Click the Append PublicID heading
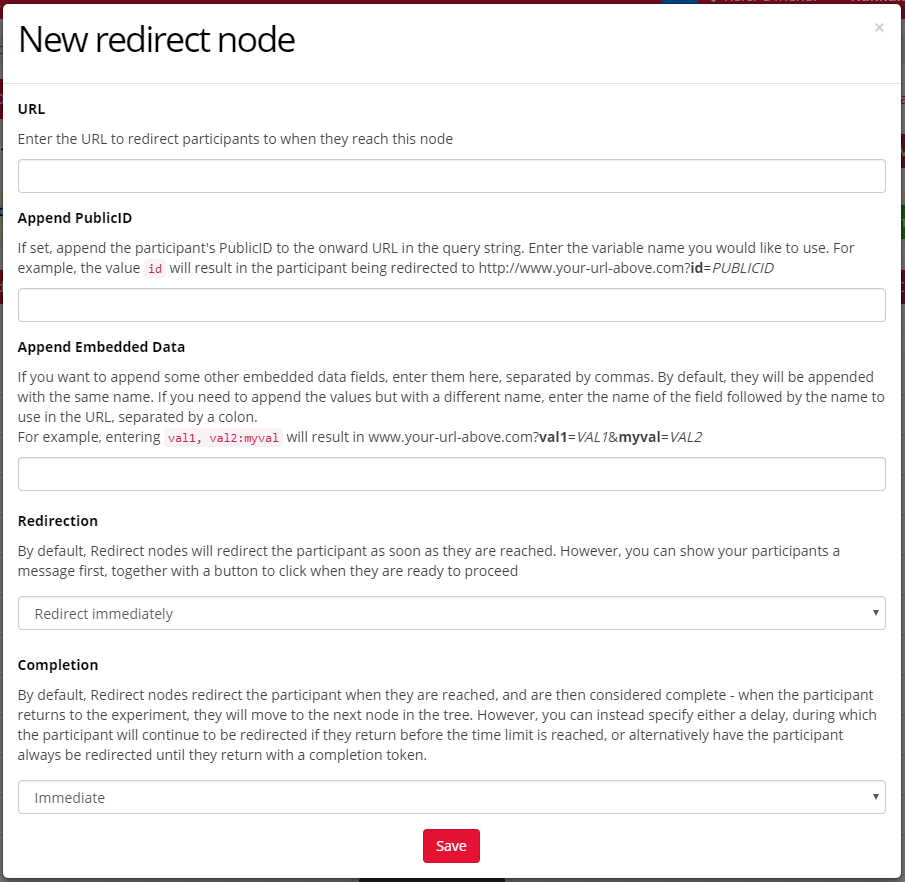This screenshot has height=882, width=905. [x=75, y=218]
